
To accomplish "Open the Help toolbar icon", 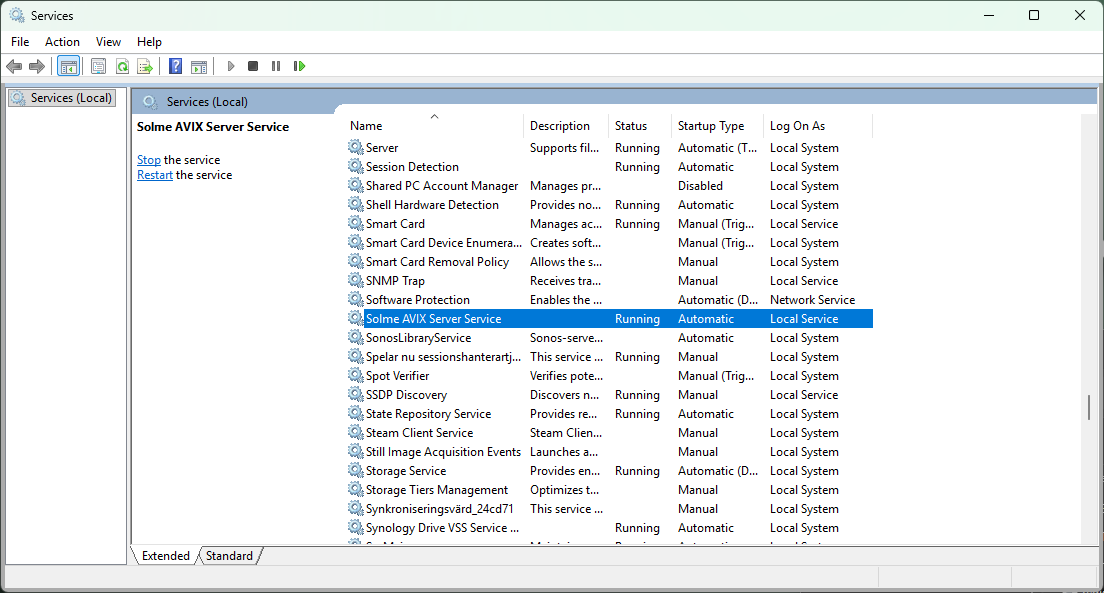I will point(175,66).
